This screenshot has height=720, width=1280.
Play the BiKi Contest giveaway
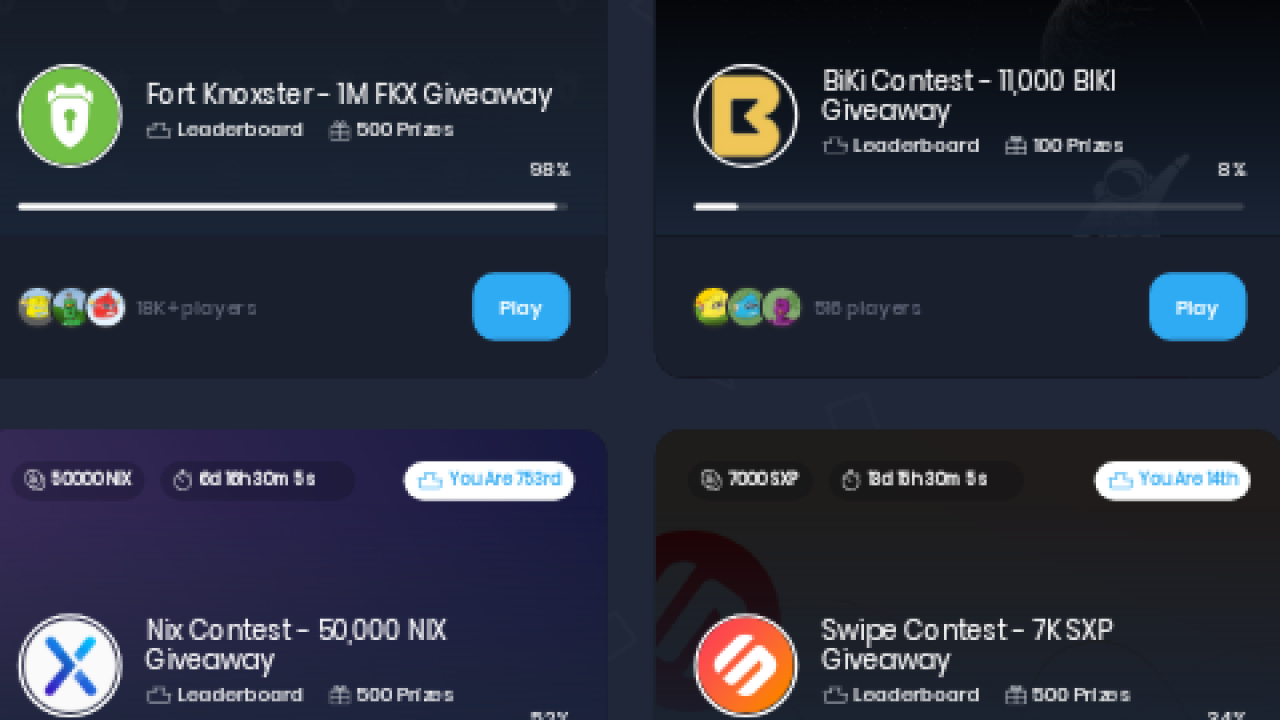tap(1197, 307)
